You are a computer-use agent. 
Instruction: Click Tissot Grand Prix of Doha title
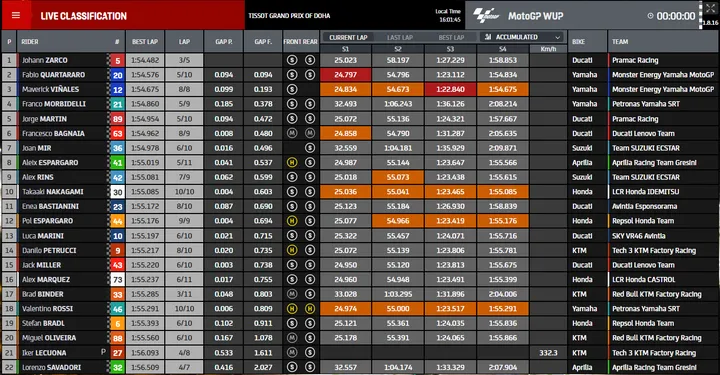pyautogui.click(x=289, y=16)
